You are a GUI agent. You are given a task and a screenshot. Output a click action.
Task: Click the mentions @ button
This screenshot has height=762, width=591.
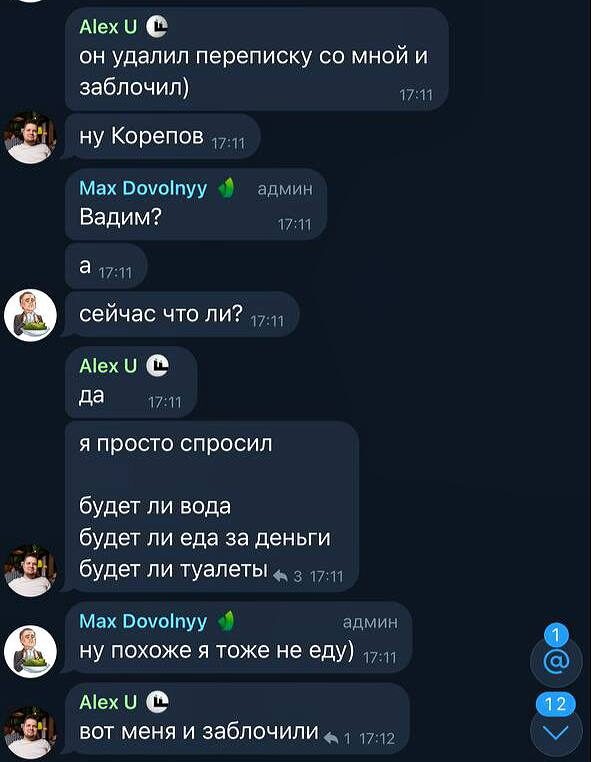pyautogui.click(x=556, y=661)
